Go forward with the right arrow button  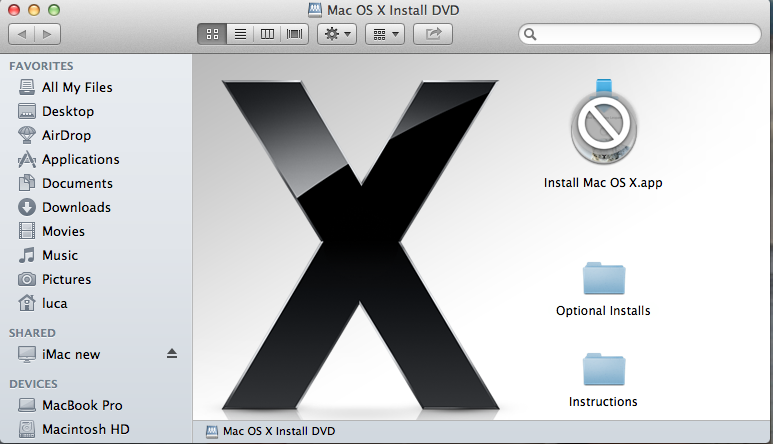pos(47,34)
